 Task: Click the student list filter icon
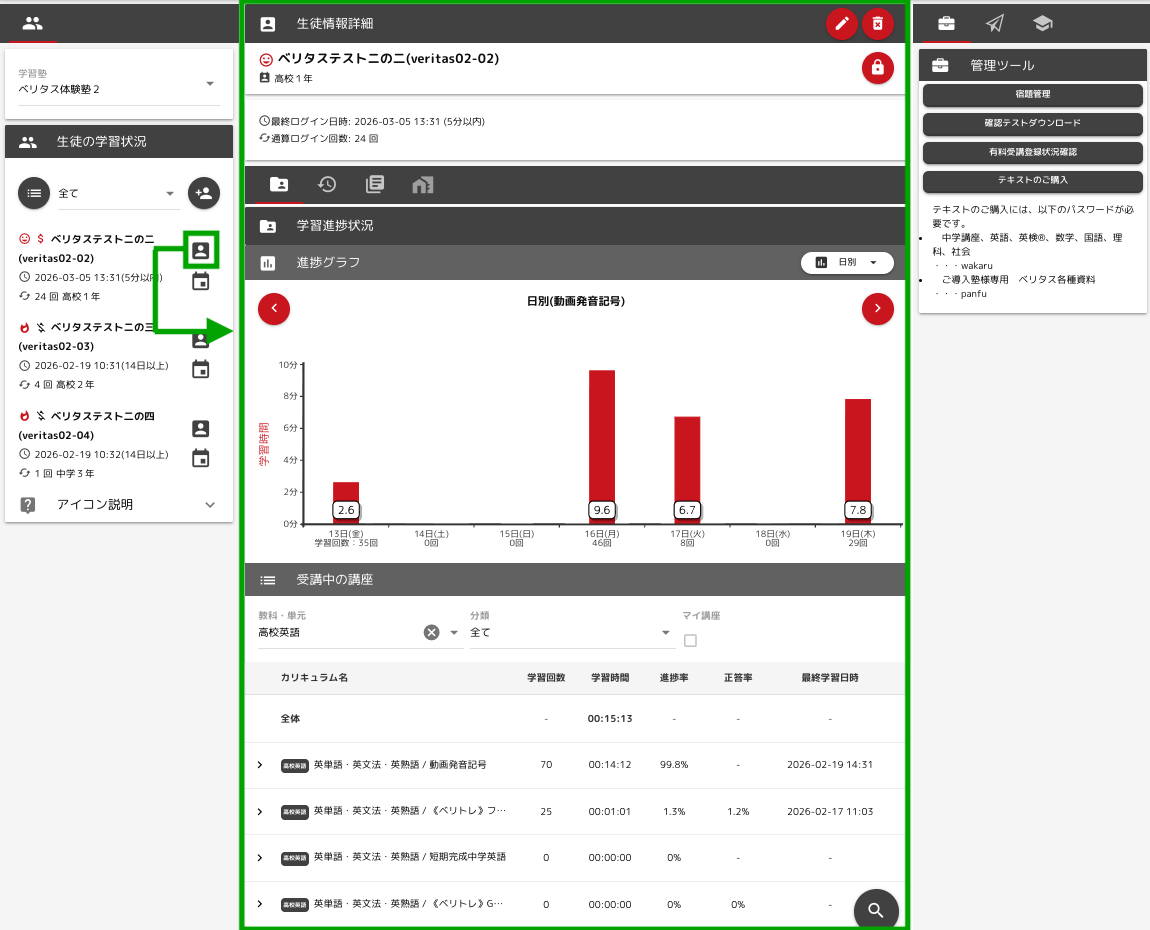click(34, 193)
